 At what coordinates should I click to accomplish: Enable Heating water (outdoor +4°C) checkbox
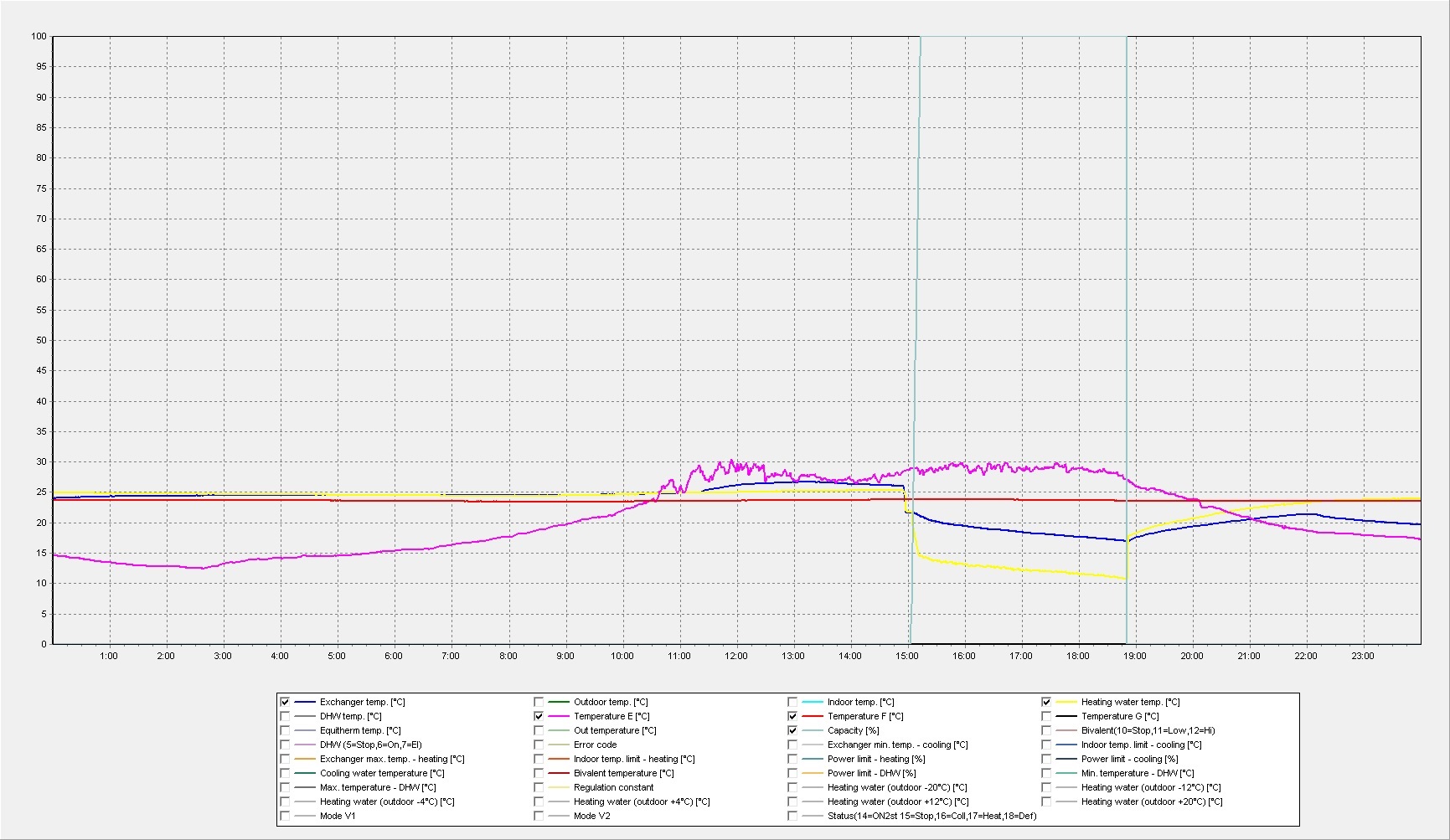(x=539, y=801)
